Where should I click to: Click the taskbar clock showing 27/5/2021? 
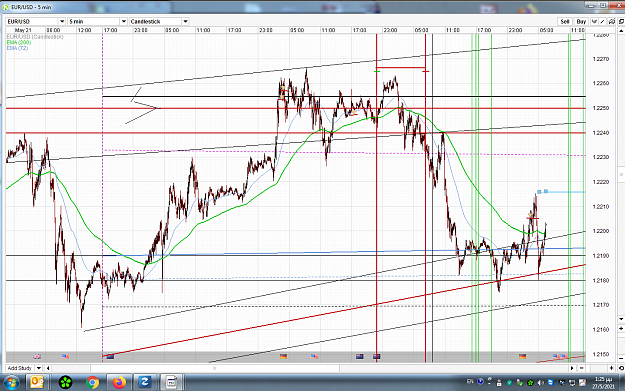(x=603, y=383)
